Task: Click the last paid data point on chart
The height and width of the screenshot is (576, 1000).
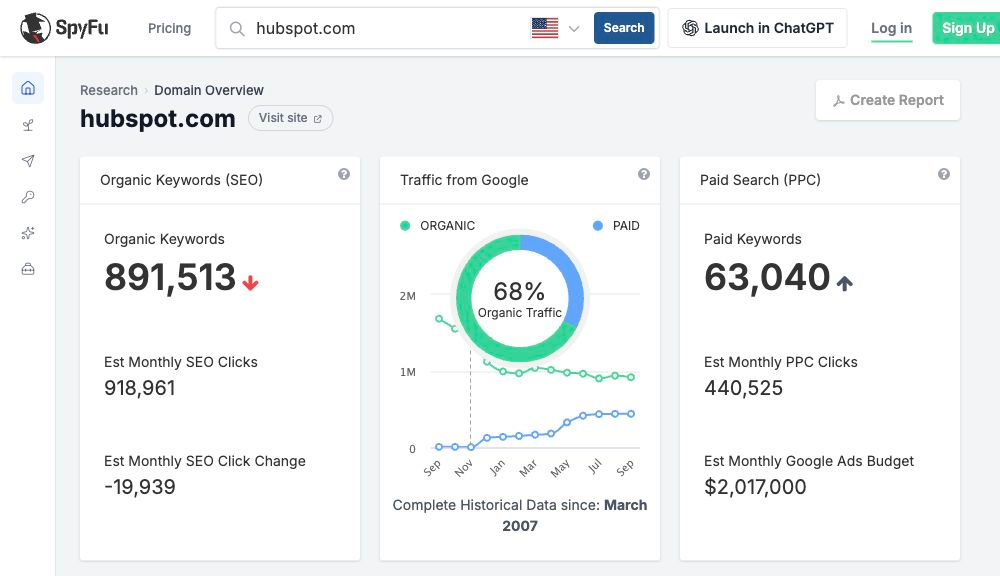Action: click(631, 414)
